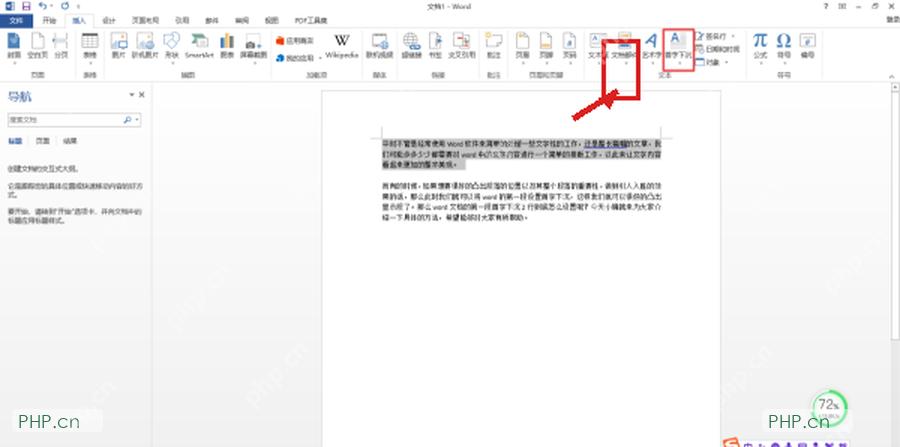Image resolution: width=900 pixels, height=447 pixels.
Task: Open the Office Store (应用商店)
Action: 295,41
